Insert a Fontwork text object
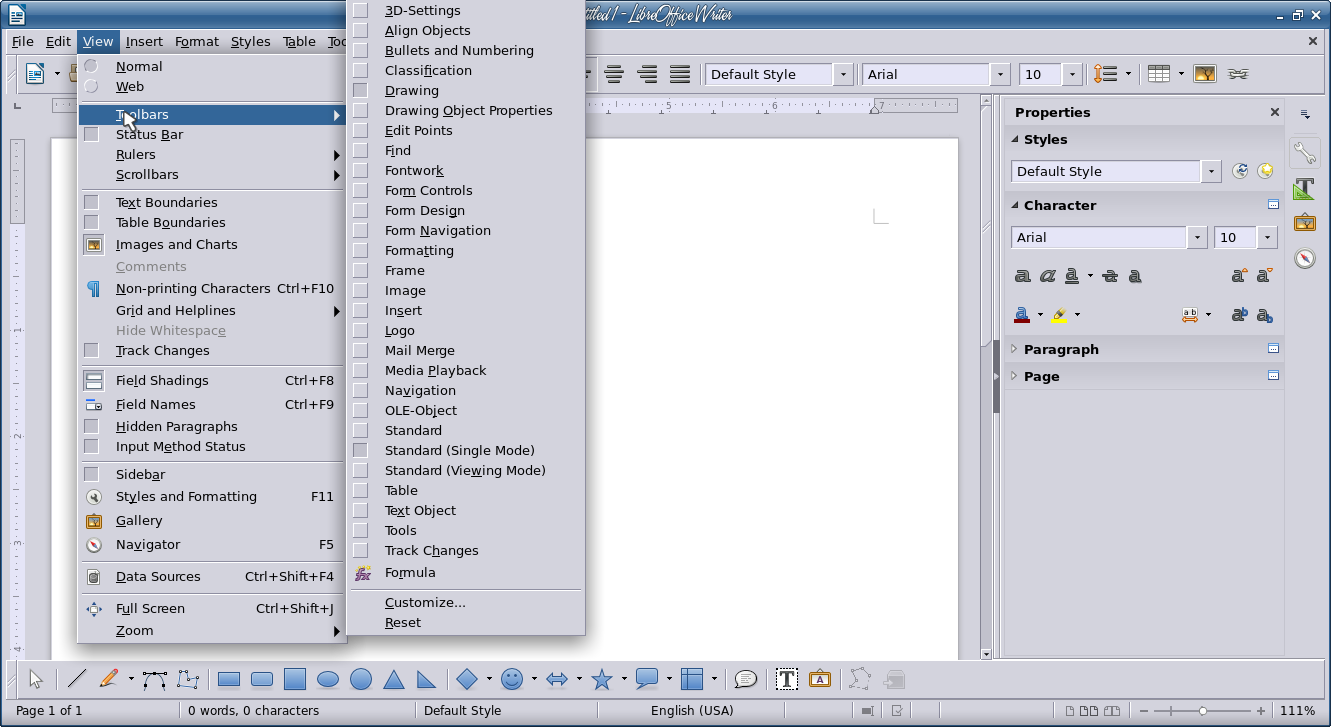Image resolution: width=1331 pixels, height=727 pixels. click(x=820, y=680)
